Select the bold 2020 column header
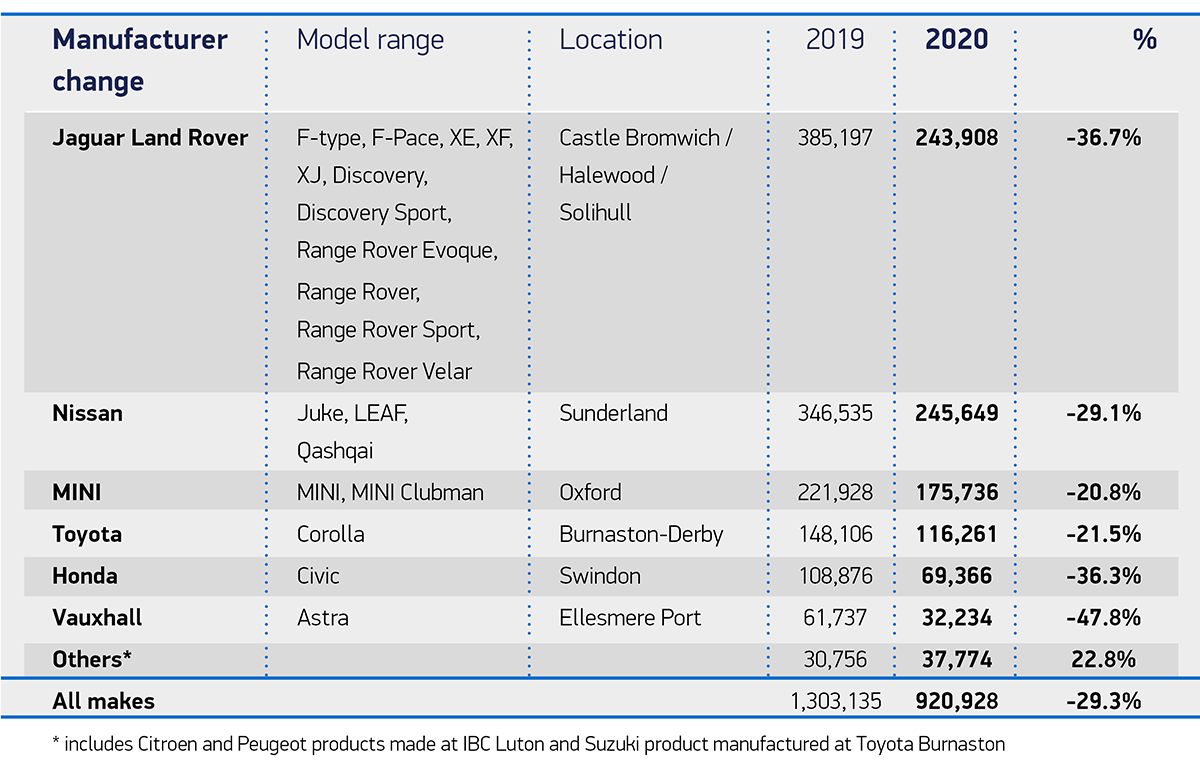This screenshot has width=1200, height=777. (x=956, y=40)
